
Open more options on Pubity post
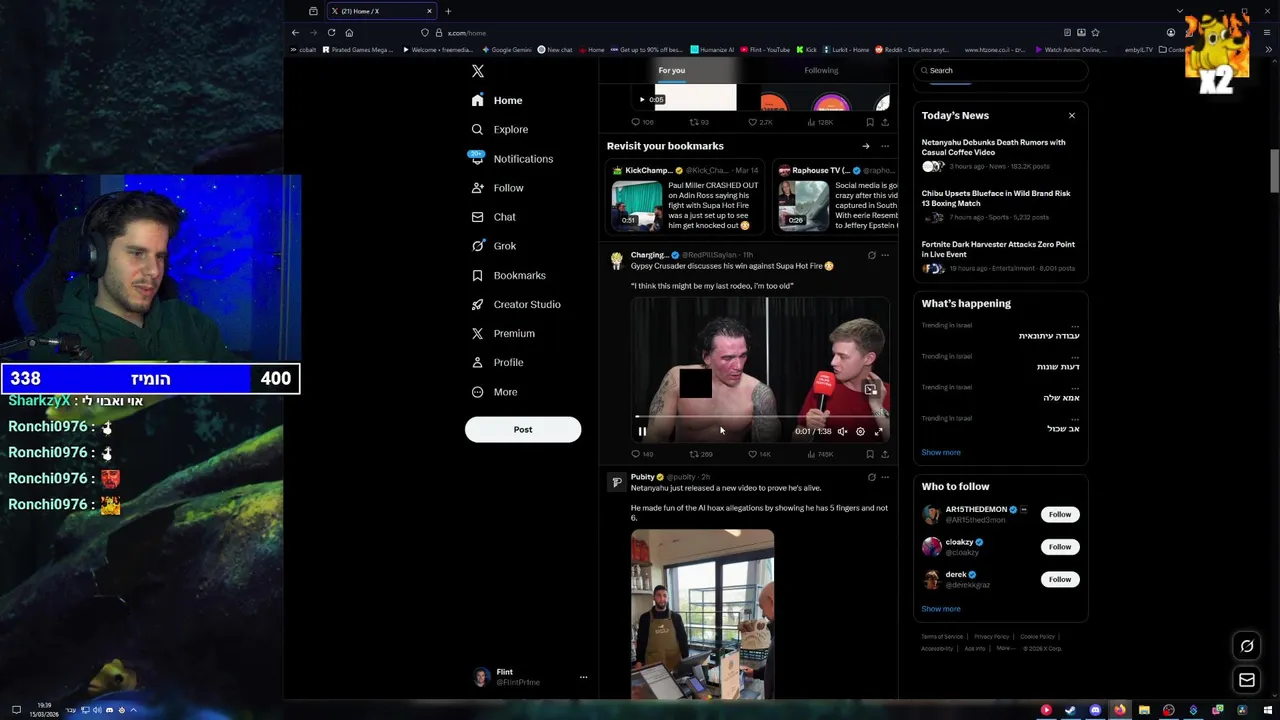(885, 477)
